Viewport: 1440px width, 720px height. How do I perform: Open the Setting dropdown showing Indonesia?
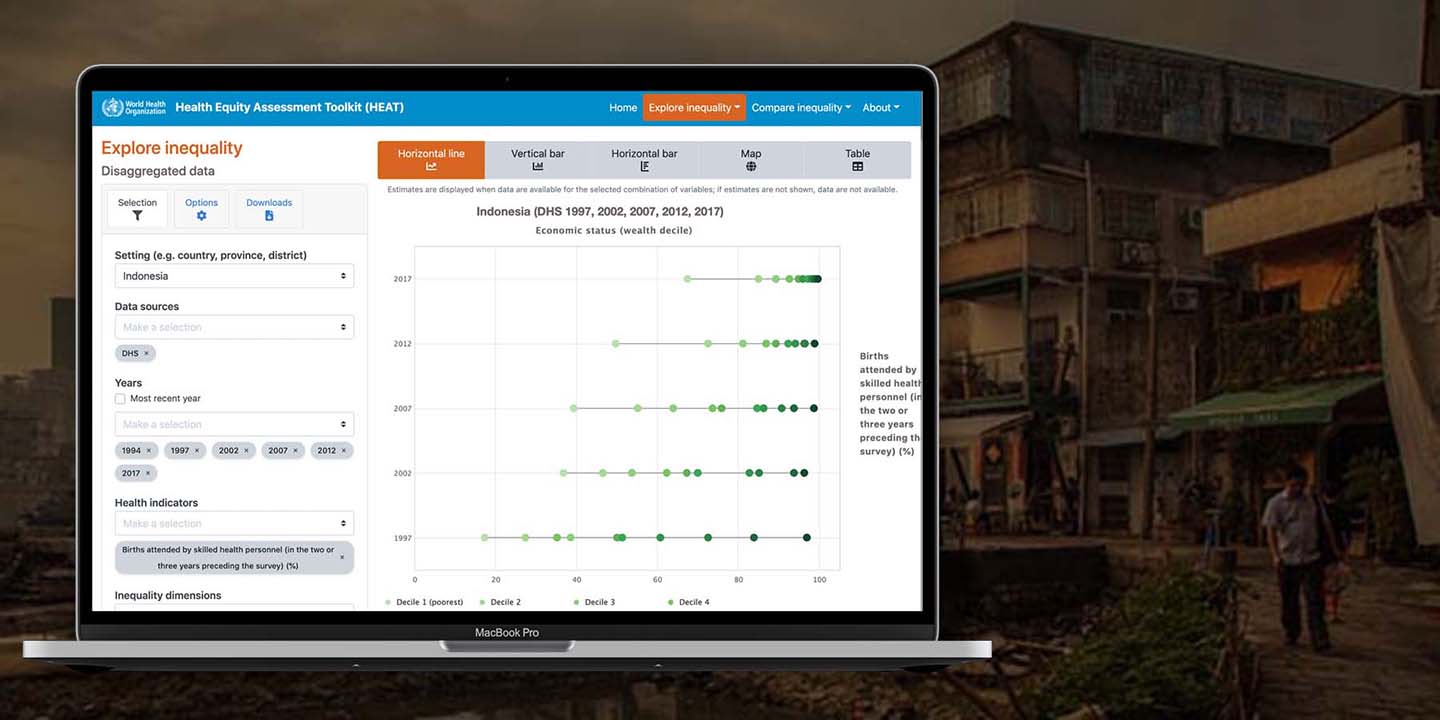234,276
